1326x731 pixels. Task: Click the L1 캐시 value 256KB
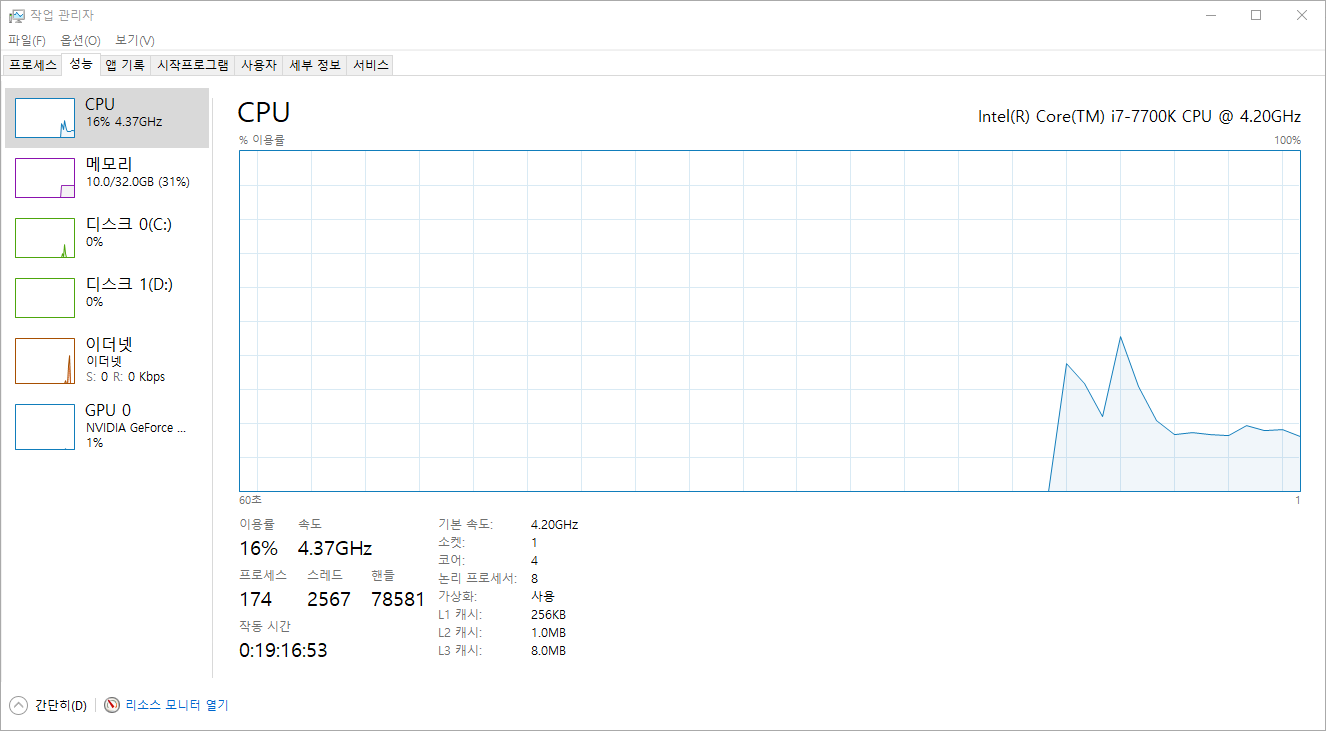click(x=548, y=614)
